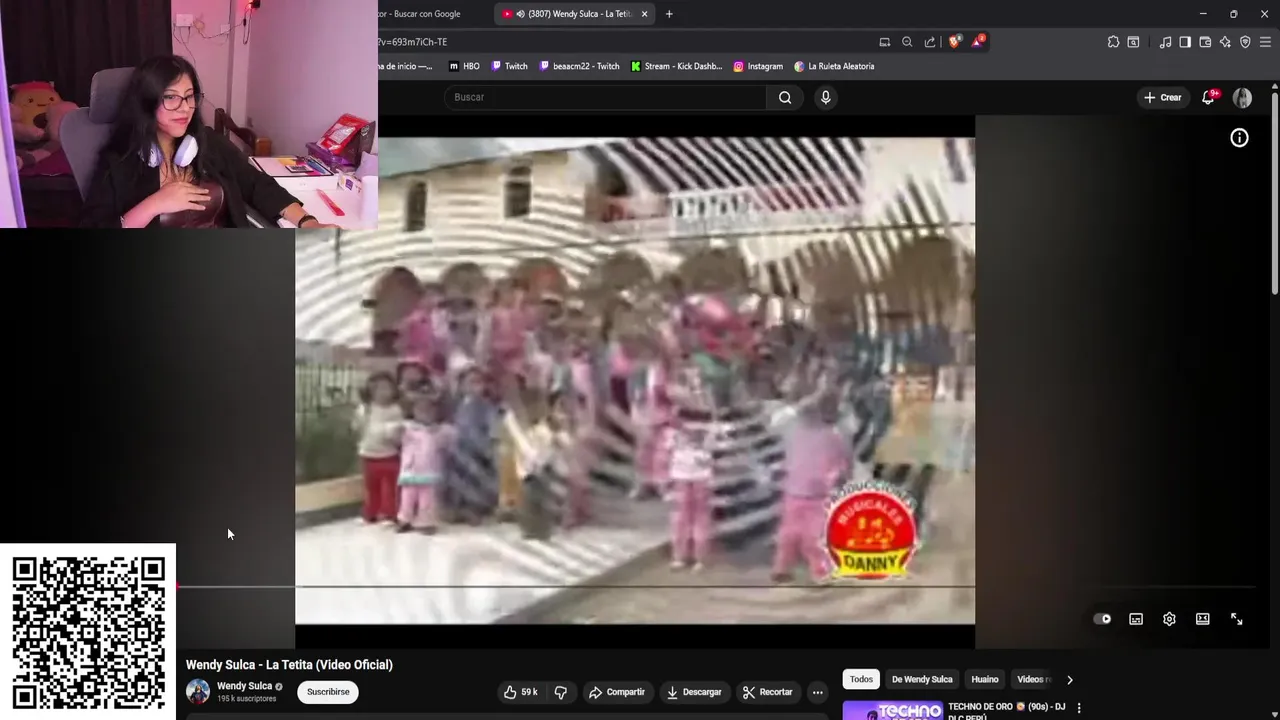Click the Suscribirse button
The height and width of the screenshot is (720, 1280).
pyautogui.click(x=328, y=692)
